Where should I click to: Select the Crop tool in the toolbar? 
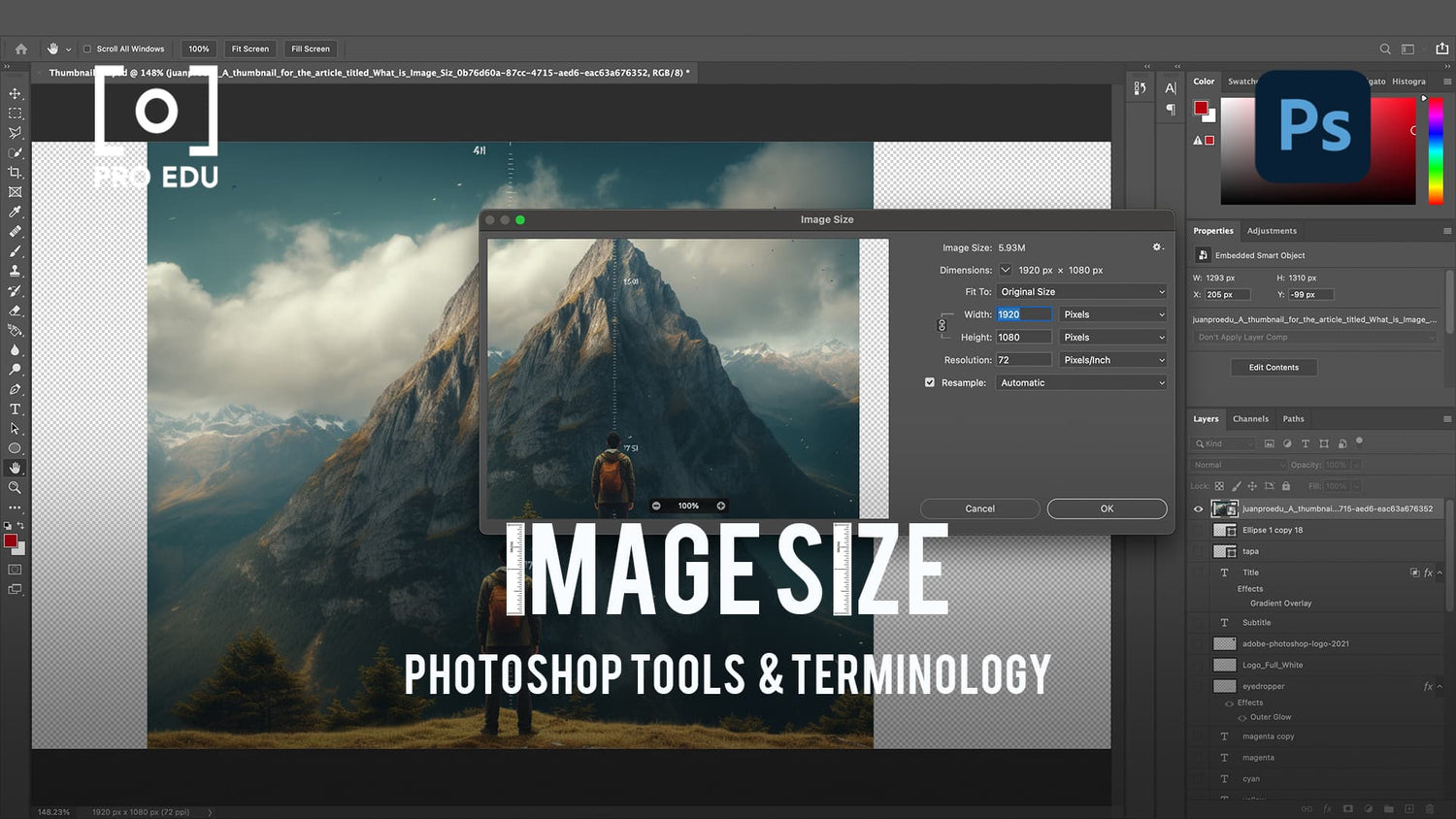(15, 172)
